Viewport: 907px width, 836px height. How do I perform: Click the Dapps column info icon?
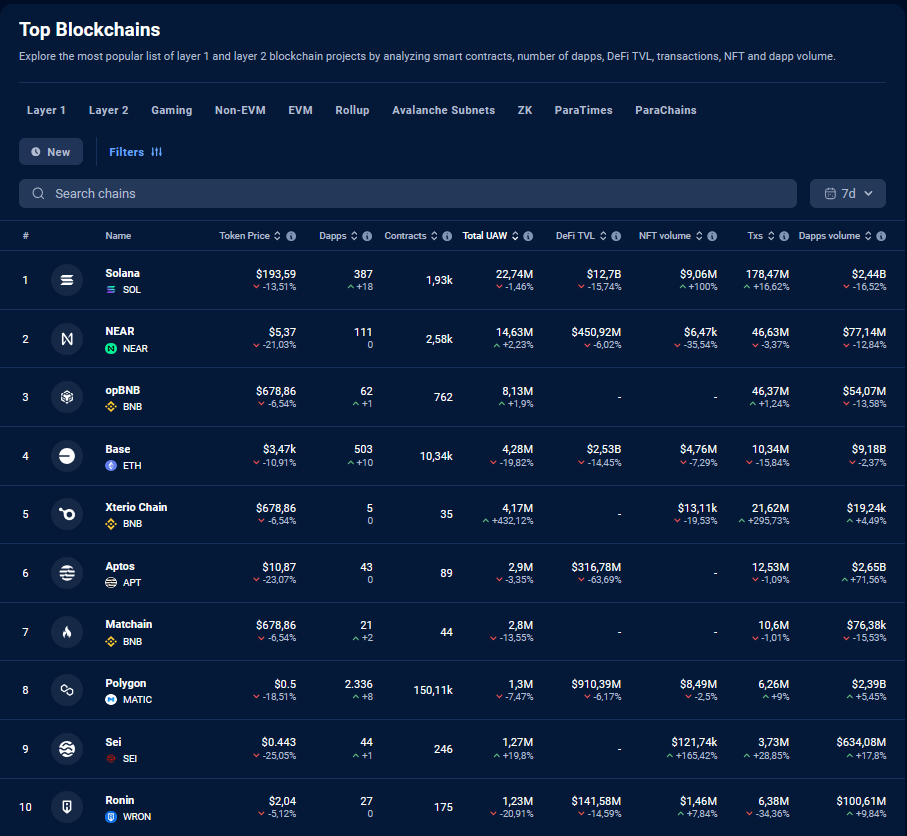click(367, 236)
